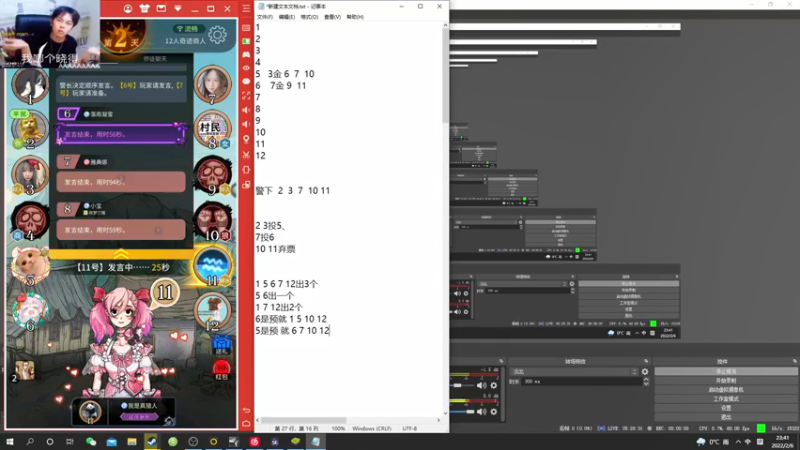Click the lower mixer volume slider
Screen dimensions: 800x450
(462, 412)
